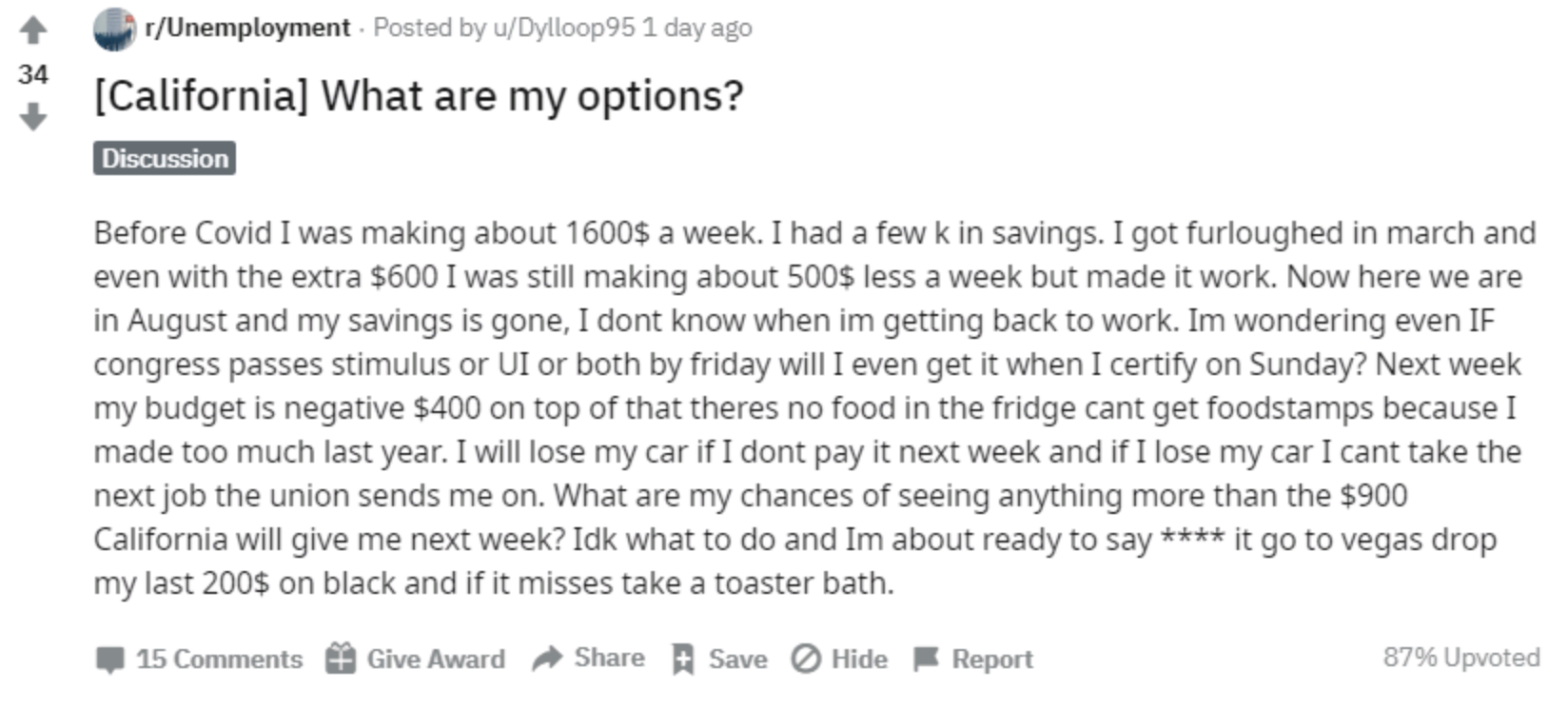Click the Report flag icon
The image size is (1568, 710).
[926, 659]
